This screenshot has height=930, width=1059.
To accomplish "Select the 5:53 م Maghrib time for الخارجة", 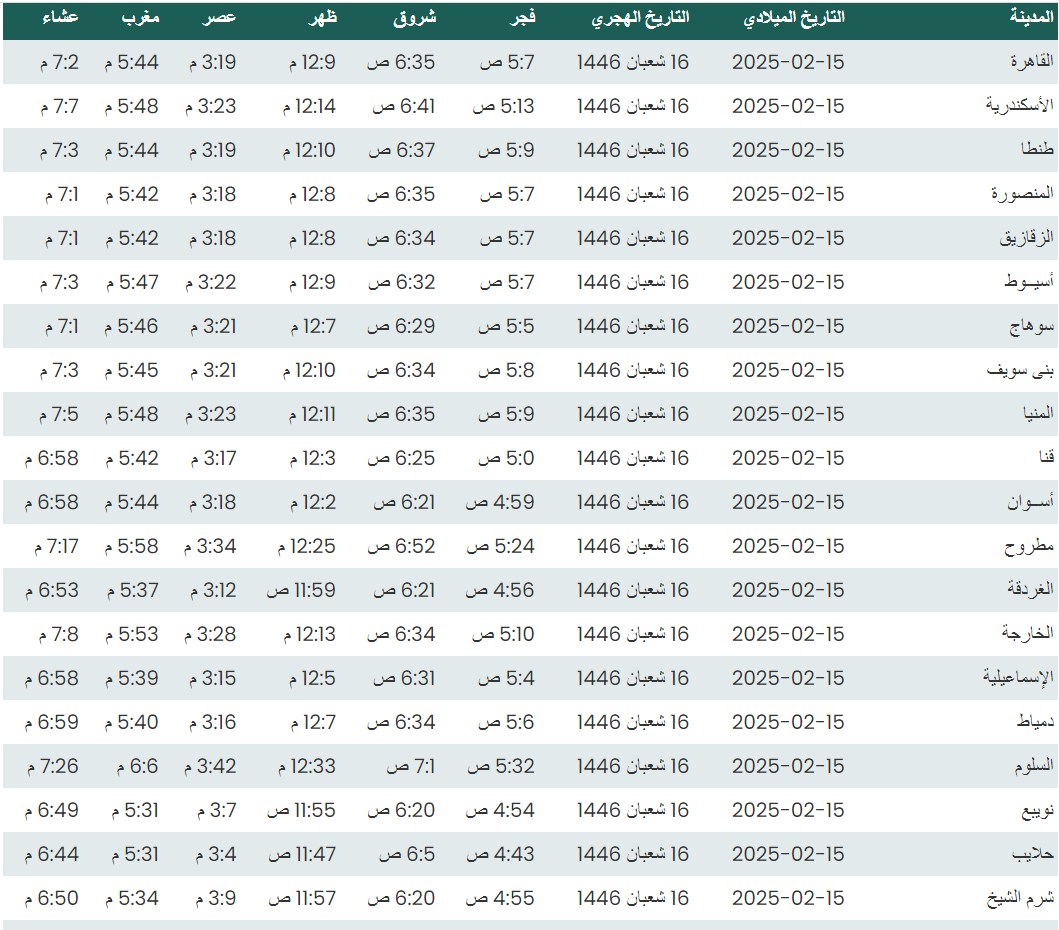I will [131, 634].
